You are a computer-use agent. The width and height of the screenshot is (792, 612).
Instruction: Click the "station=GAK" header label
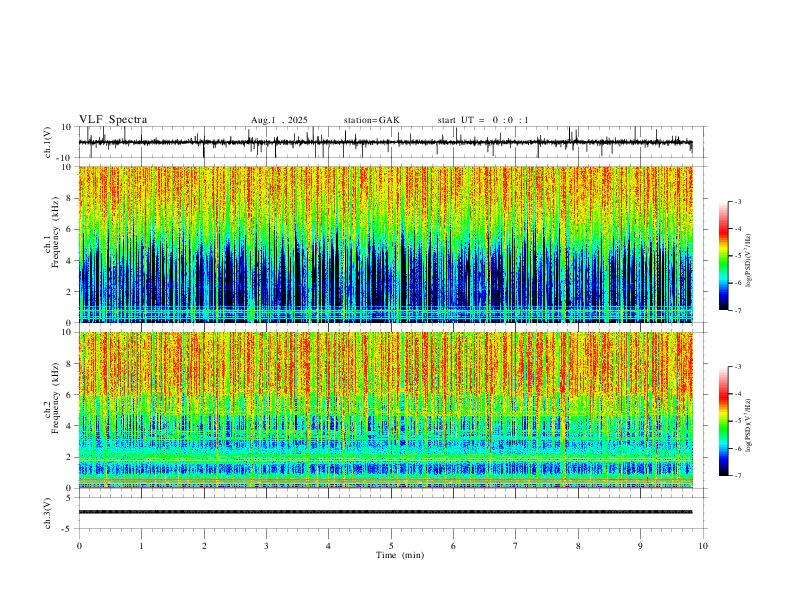pyautogui.click(x=371, y=120)
